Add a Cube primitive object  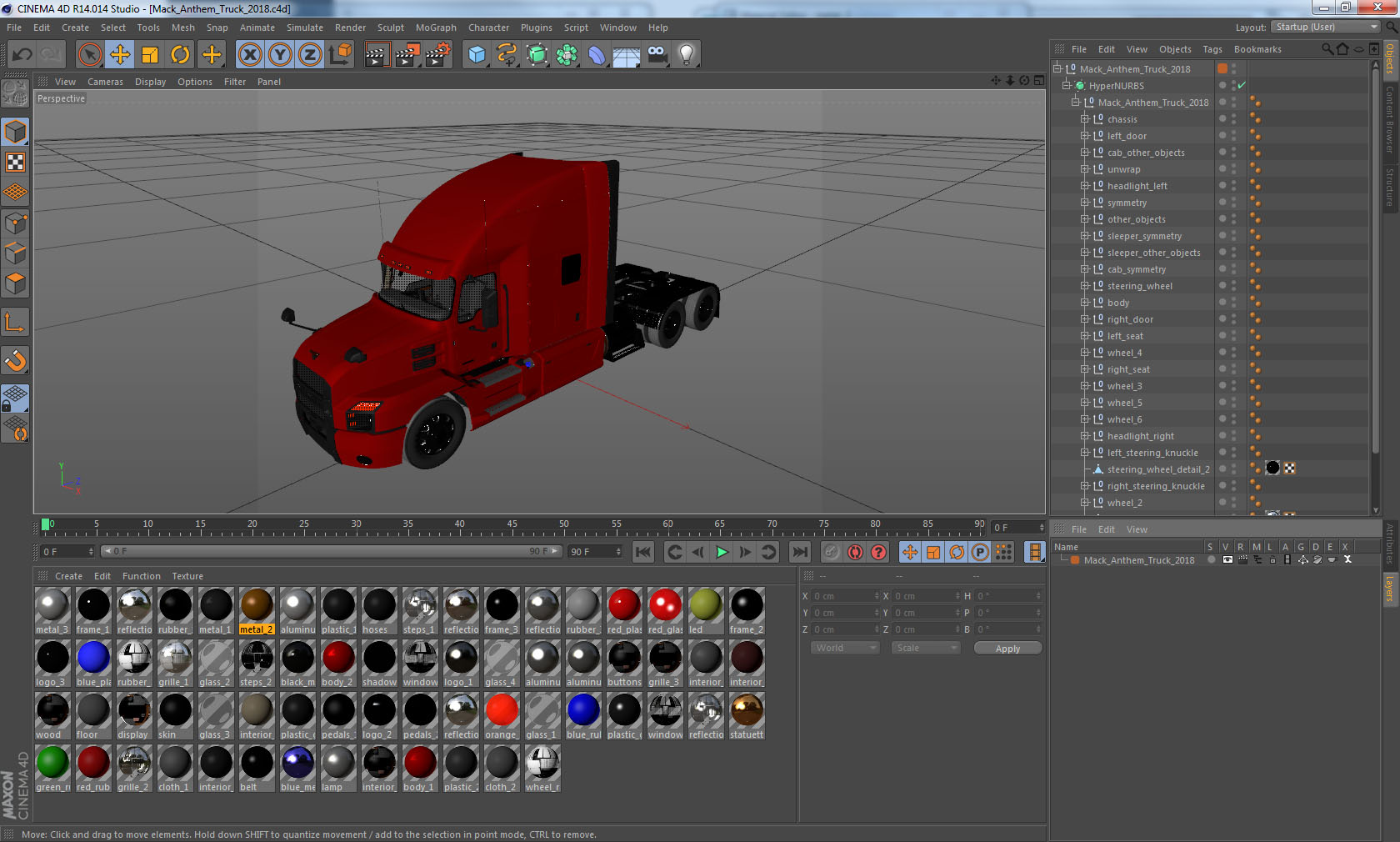pos(477,55)
